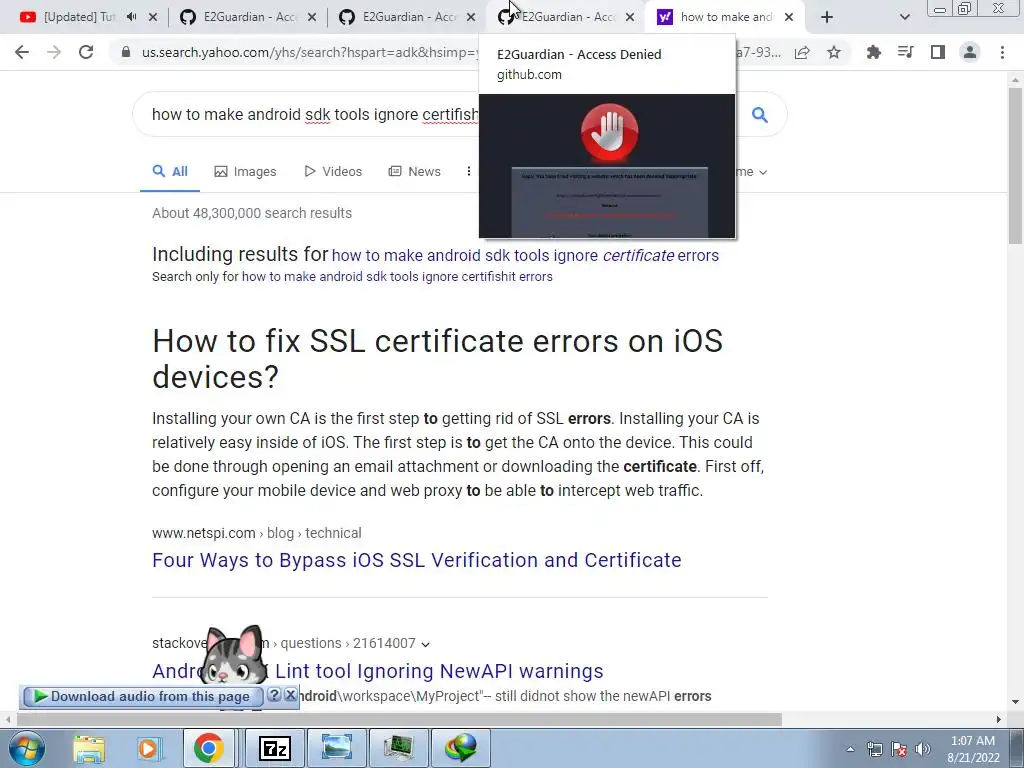Switch to the YouTube Updated tab
This screenshot has width=1024, height=768.
coord(80,17)
